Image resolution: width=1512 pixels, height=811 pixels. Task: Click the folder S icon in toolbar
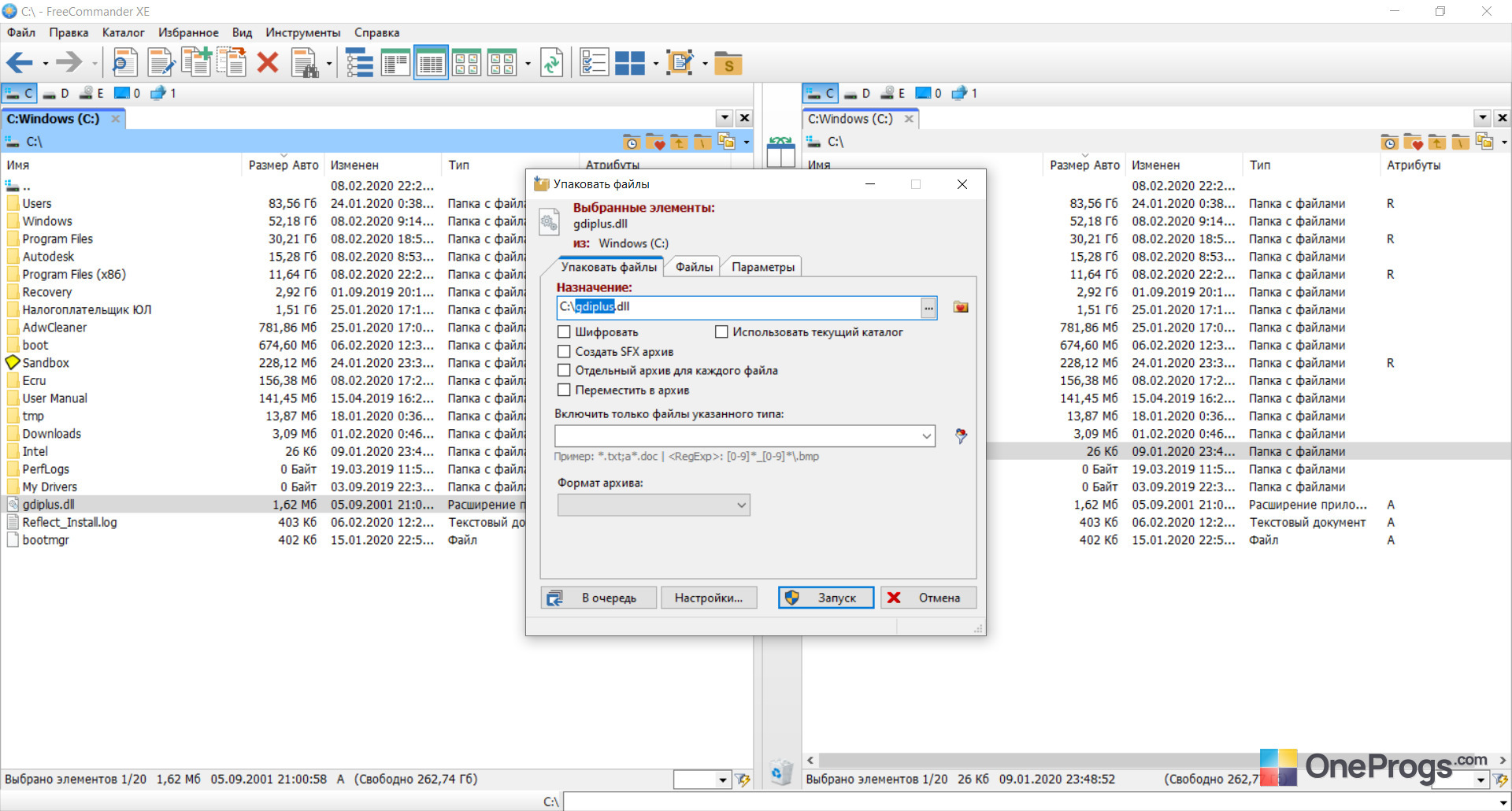[728, 63]
